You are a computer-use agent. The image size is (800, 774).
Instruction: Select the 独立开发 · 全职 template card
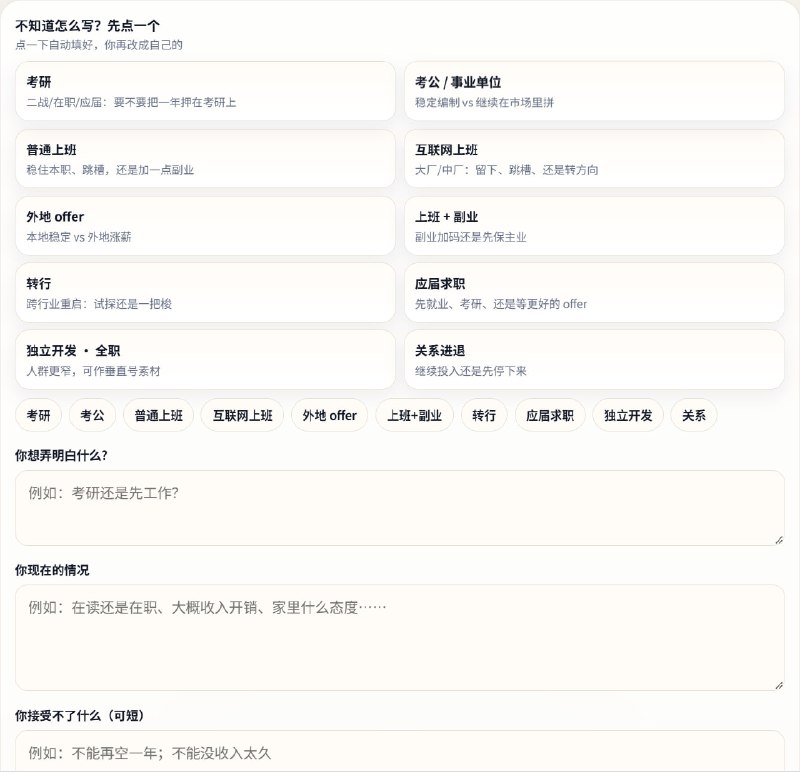tap(205, 360)
